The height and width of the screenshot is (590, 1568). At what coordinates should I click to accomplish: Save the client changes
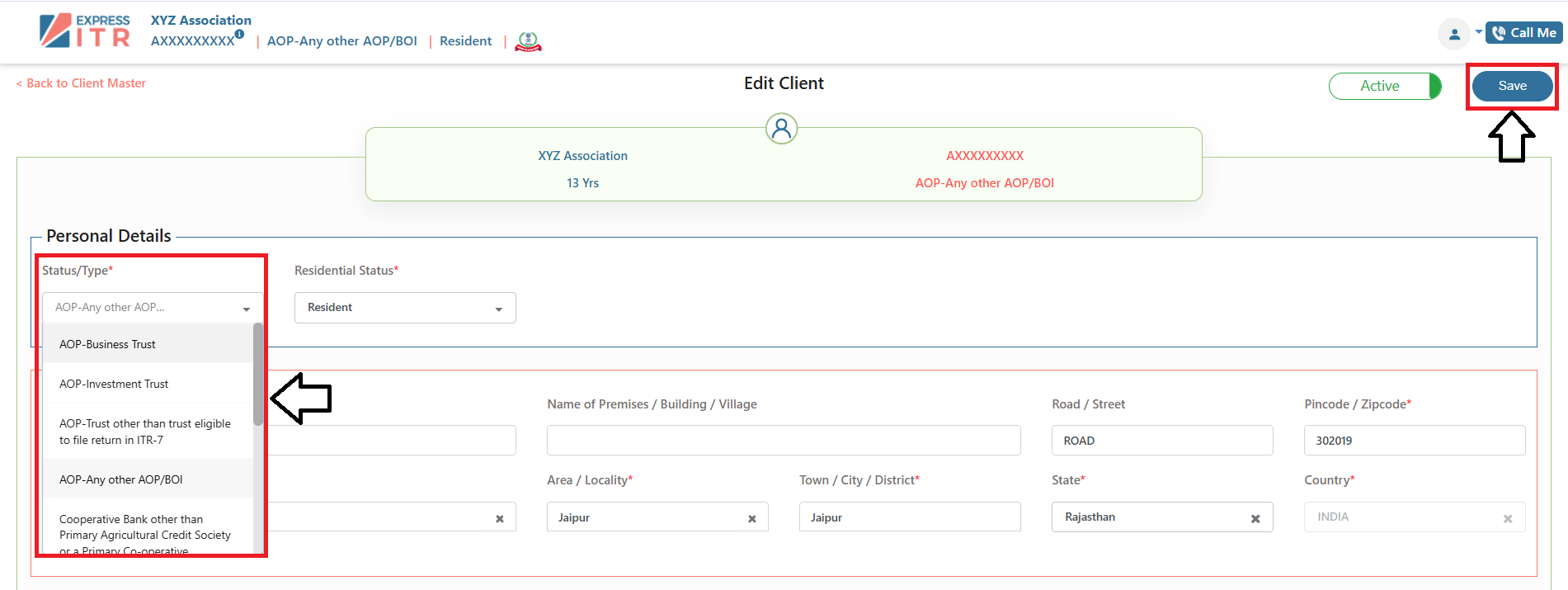coord(1512,86)
